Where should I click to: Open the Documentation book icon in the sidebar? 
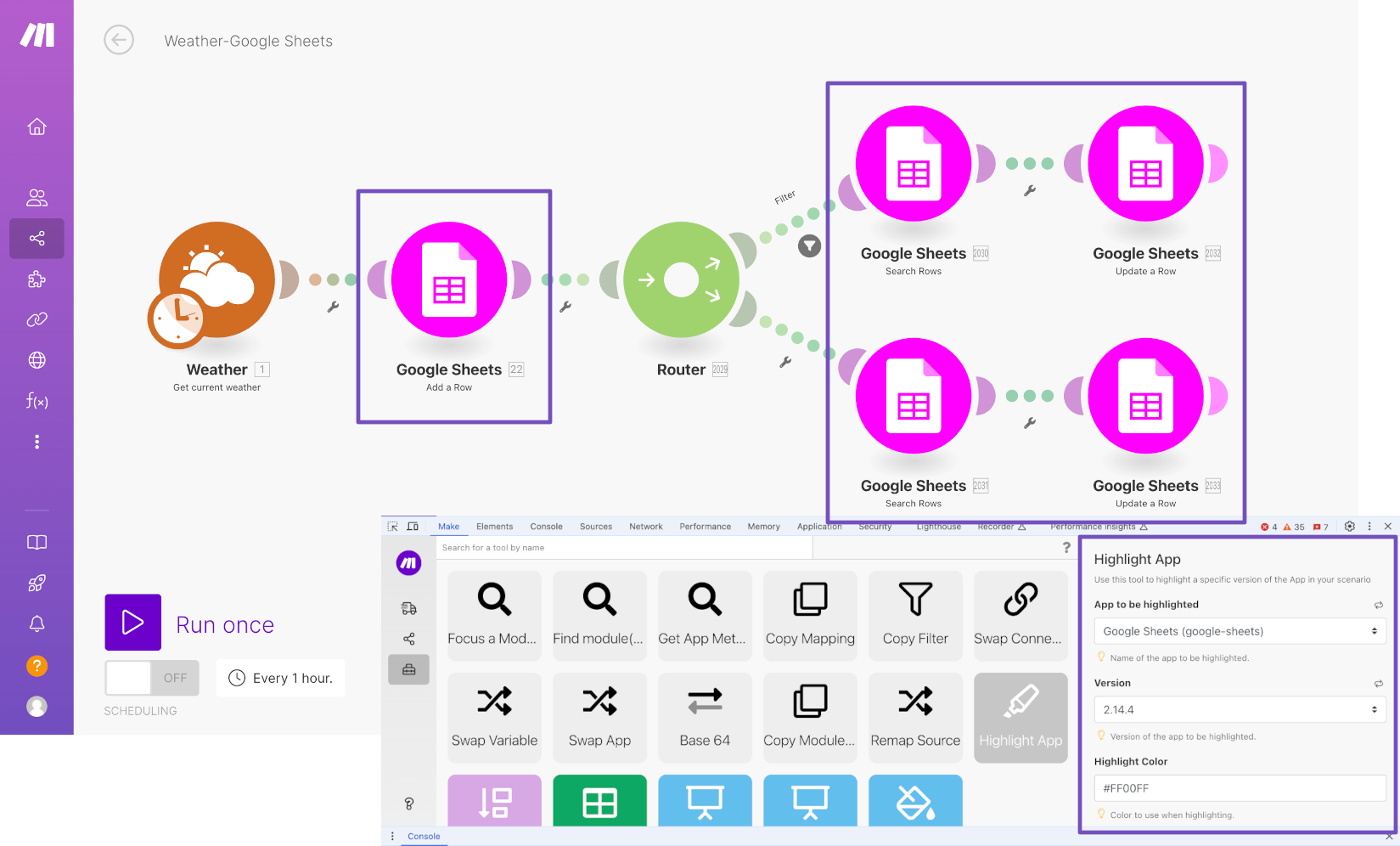tap(37, 542)
